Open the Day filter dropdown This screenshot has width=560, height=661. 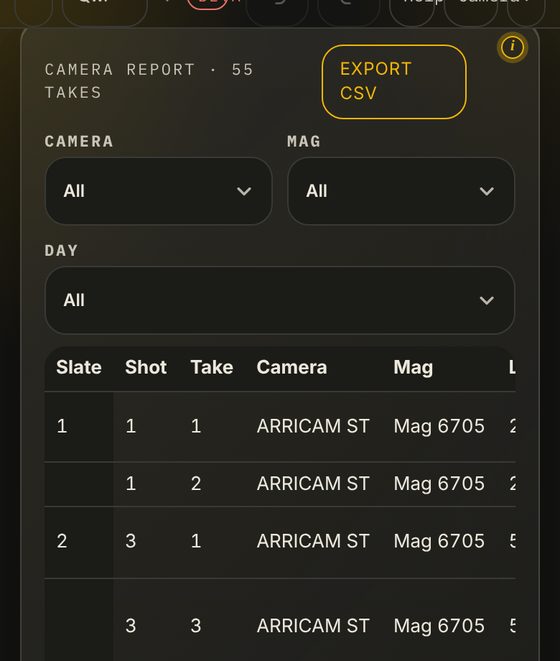(x=280, y=300)
